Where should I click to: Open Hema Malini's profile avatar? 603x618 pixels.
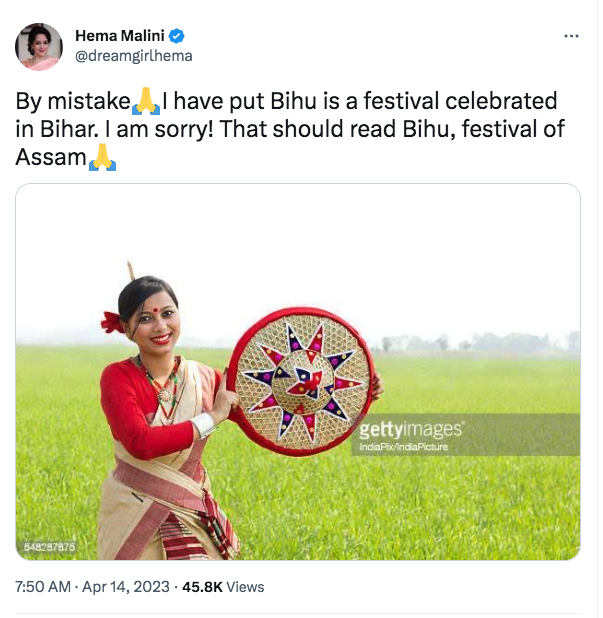[39, 47]
